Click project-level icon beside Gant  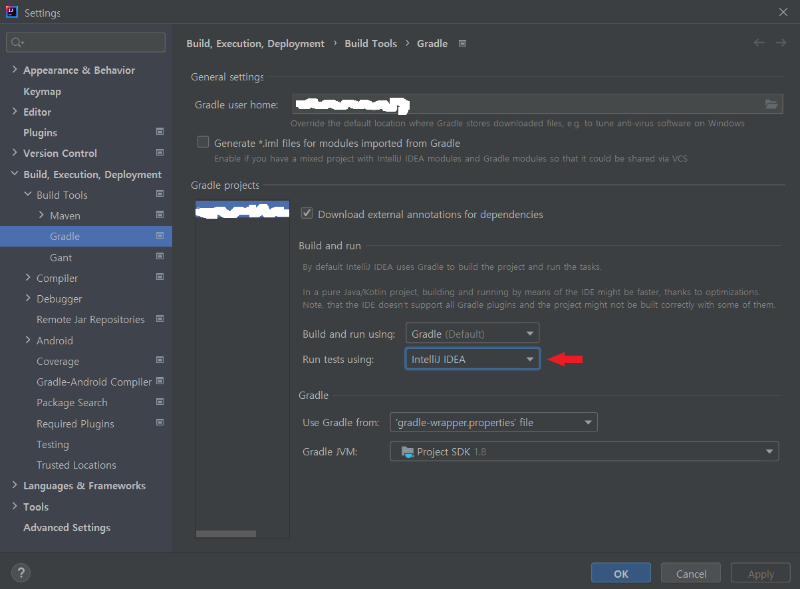(x=160, y=256)
